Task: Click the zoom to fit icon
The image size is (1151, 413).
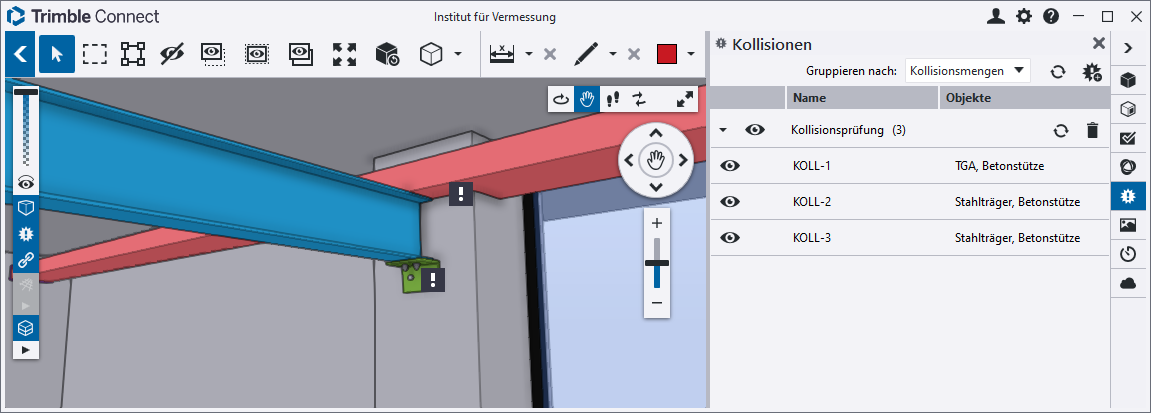Action: [344, 54]
